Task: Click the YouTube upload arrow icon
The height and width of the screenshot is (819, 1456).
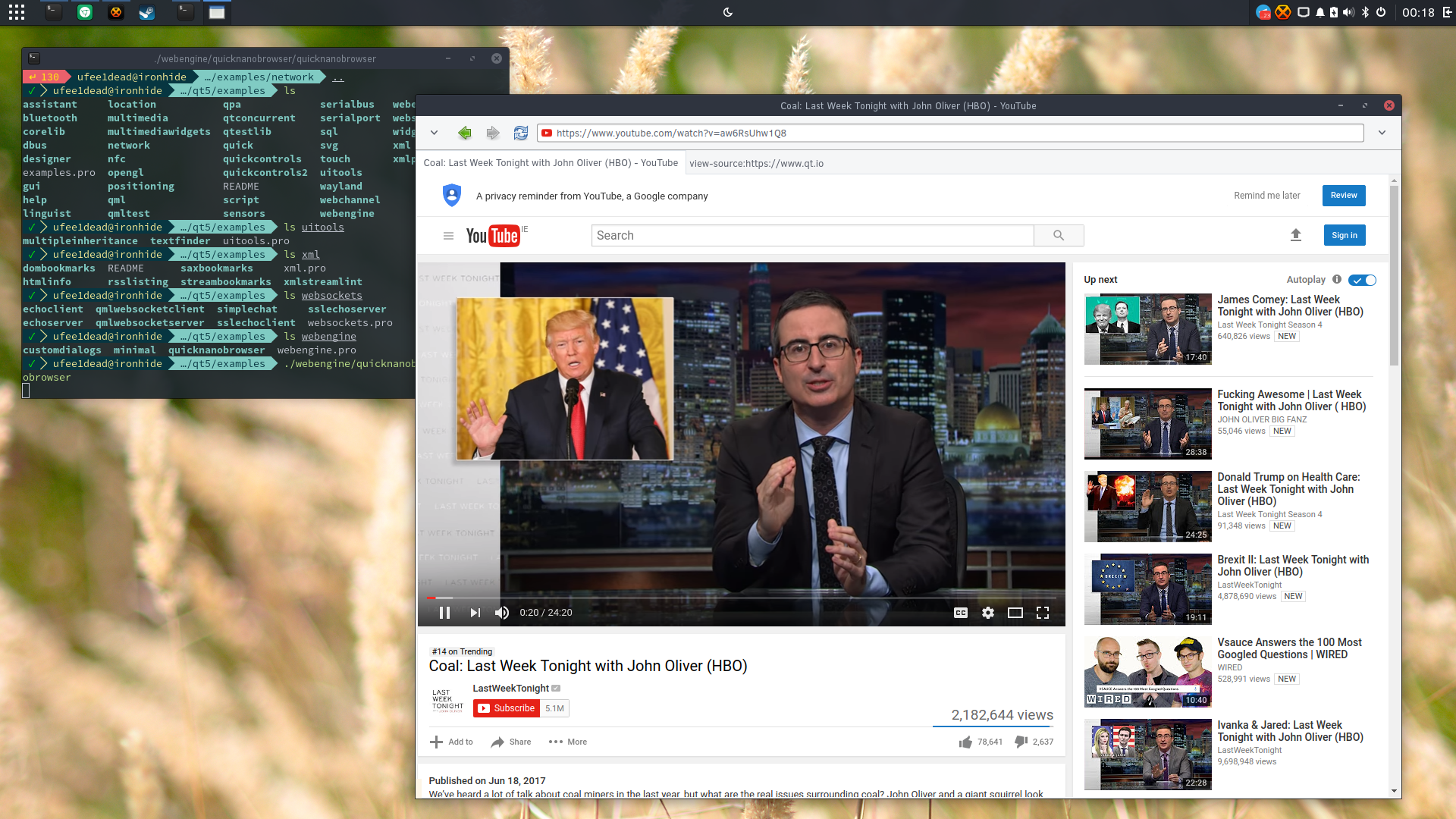Action: point(1296,235)
